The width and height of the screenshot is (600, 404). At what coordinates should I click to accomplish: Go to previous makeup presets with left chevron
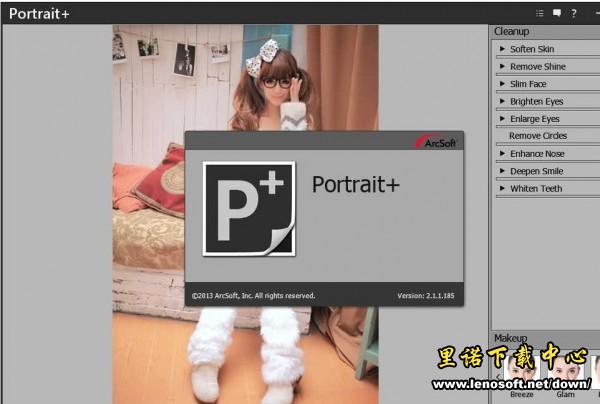(x=497, y=376)
